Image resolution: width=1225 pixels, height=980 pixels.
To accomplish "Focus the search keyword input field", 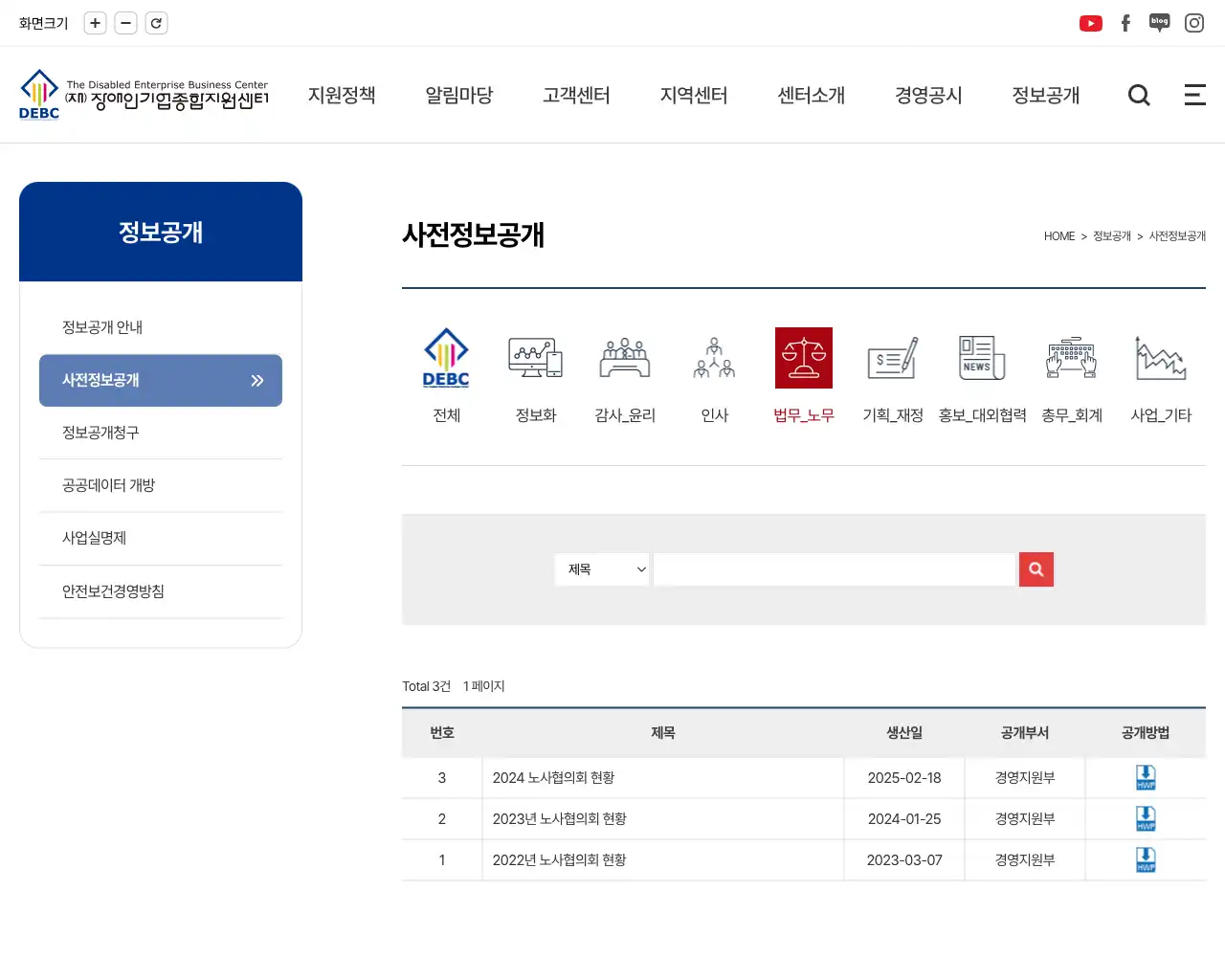I will (835, 569).
